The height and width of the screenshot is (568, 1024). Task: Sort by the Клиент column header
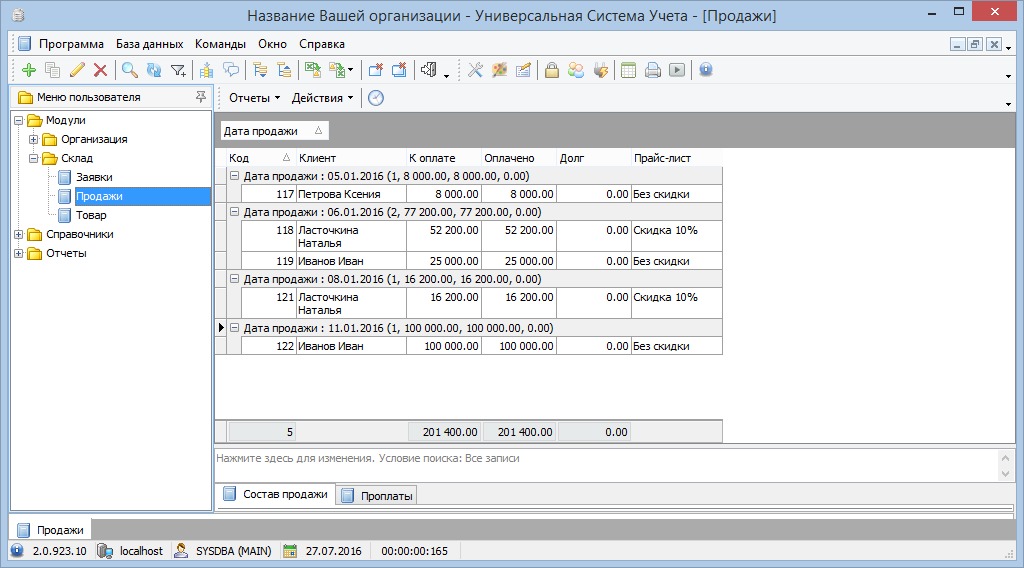(350, 158)
